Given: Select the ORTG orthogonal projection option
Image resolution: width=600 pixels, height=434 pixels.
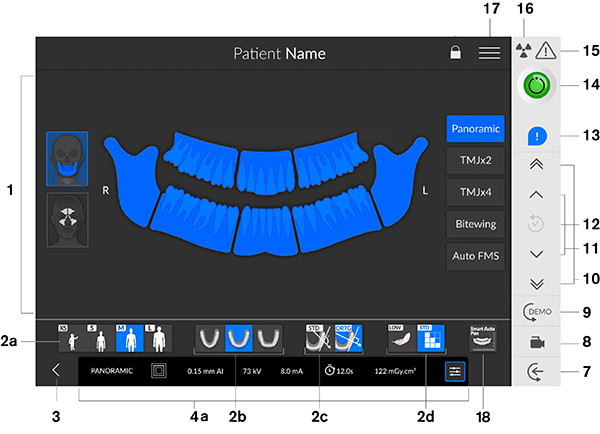Looking at the screenshot, I should pos(348,338).
